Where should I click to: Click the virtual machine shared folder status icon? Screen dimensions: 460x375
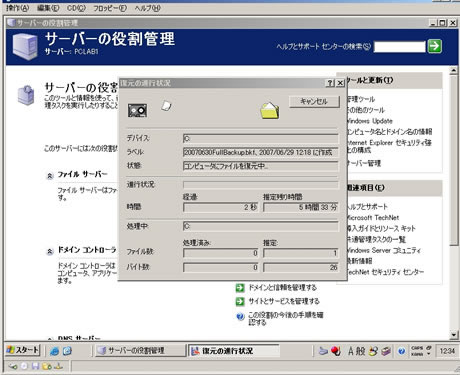pyautogui.click(x=47, y=366)
